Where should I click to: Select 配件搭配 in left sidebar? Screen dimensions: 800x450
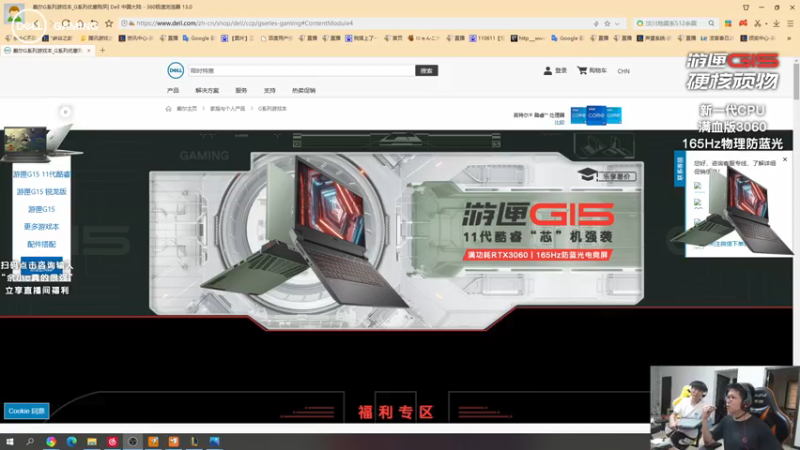[x=41, y=244]
